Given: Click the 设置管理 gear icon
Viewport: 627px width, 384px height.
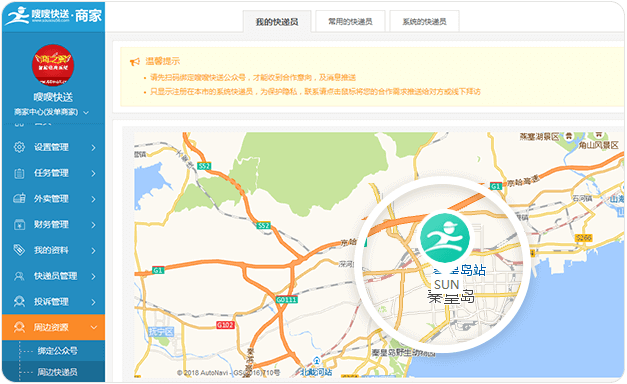Looking at the screenshot, I should [x=19, y=147].
